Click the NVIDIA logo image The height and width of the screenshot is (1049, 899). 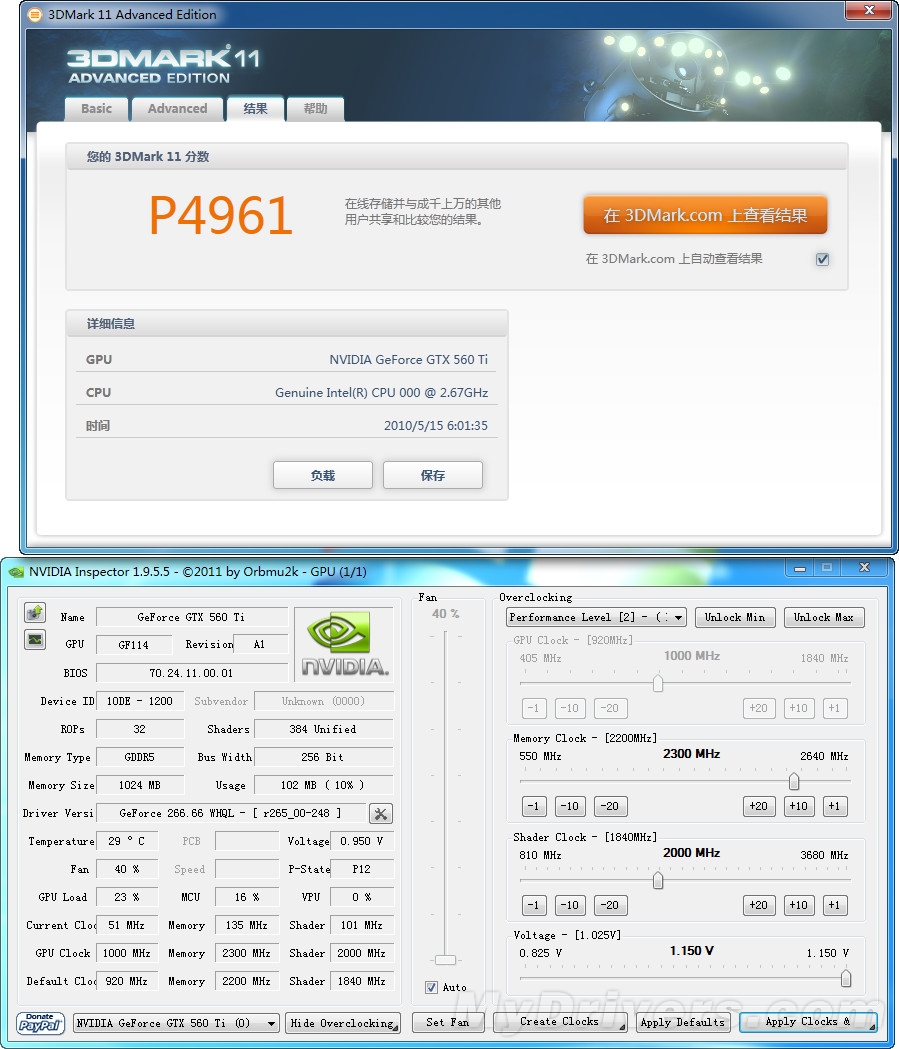(x=343, y=644)
